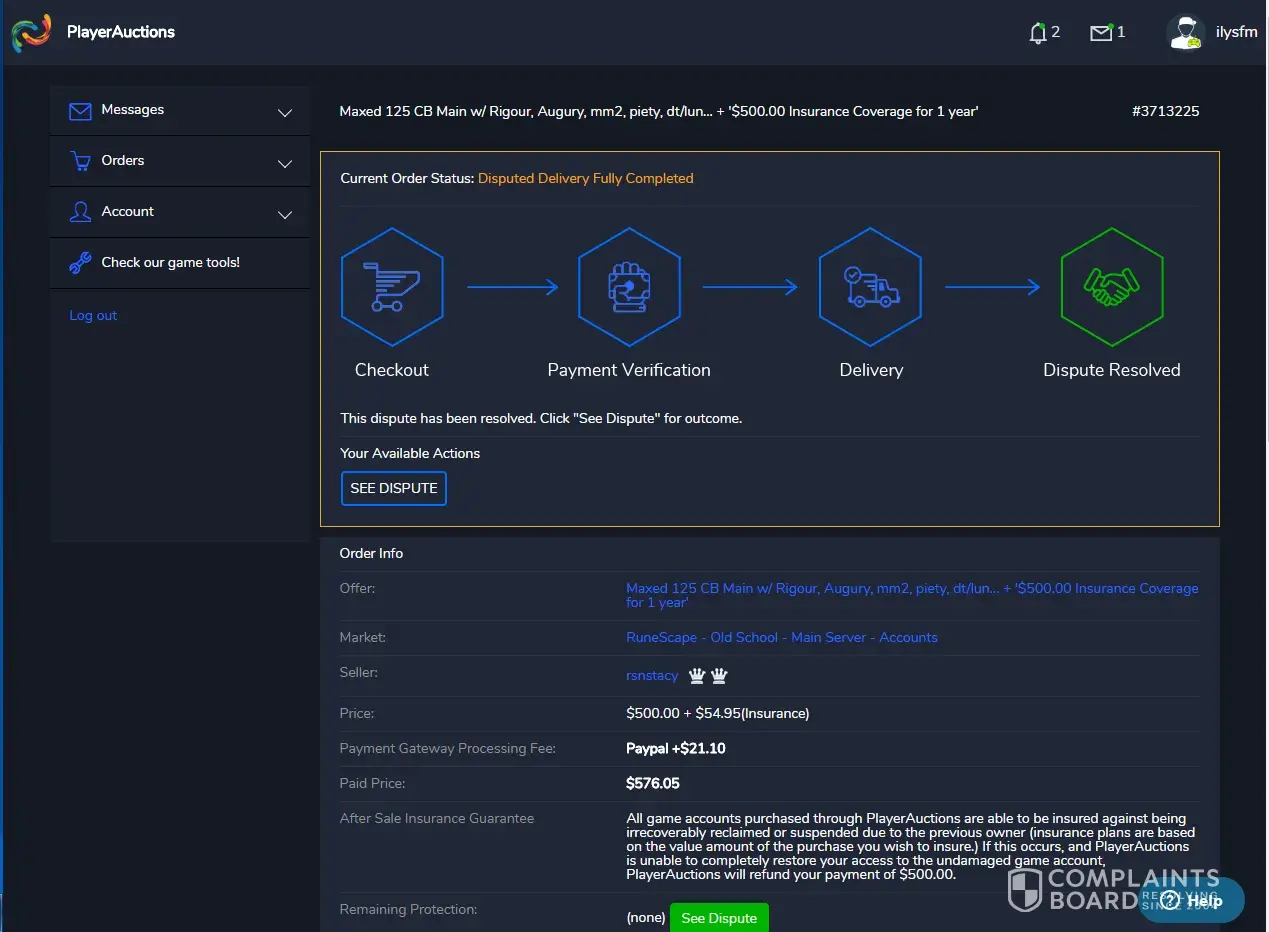The image size is (1269, 932).
Task: Click the Checkout cart hexagon icon
Action: click(x=392, y=286)
